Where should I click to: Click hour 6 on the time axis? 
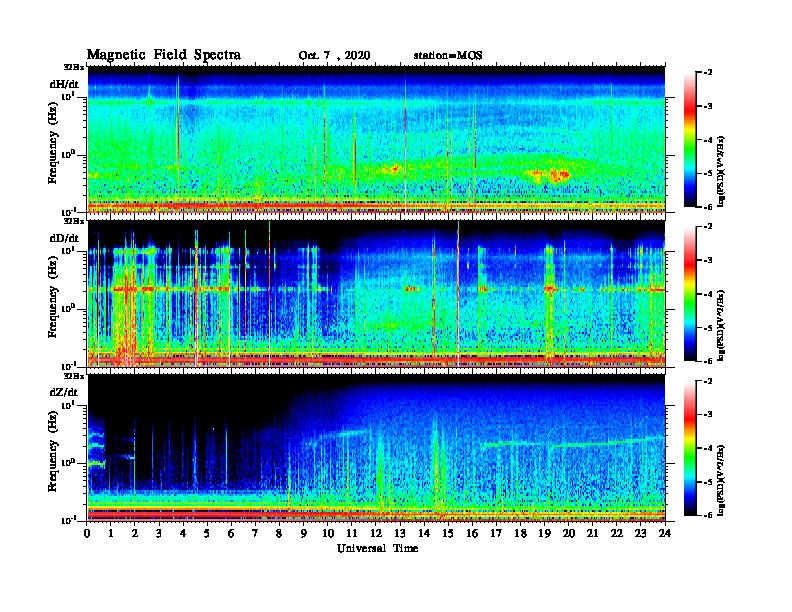(231, 533)
